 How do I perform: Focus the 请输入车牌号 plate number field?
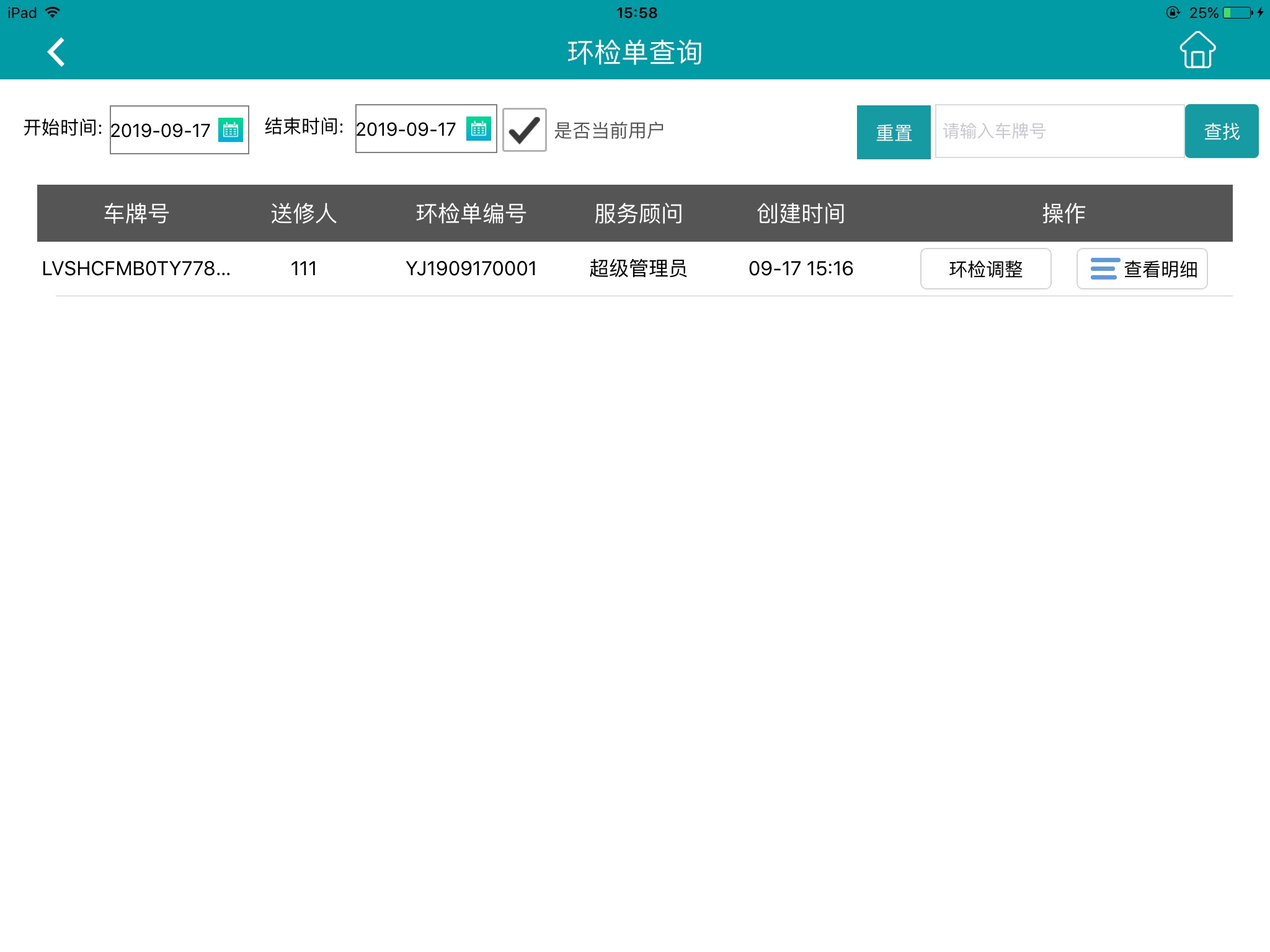point(1059,131)
